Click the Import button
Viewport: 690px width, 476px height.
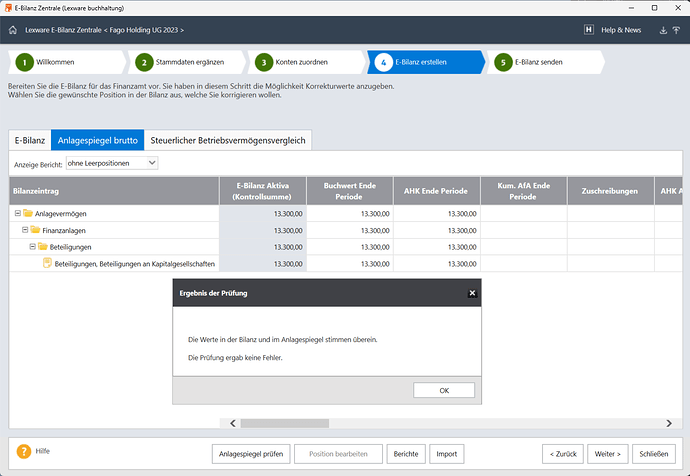447,454
